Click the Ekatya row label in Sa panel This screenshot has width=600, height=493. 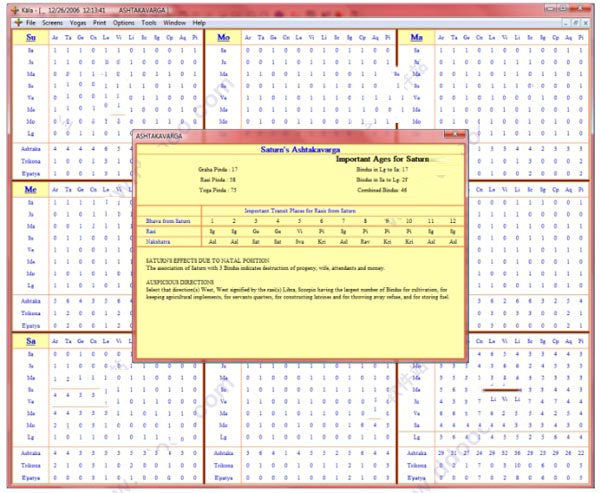coord(31,478)
